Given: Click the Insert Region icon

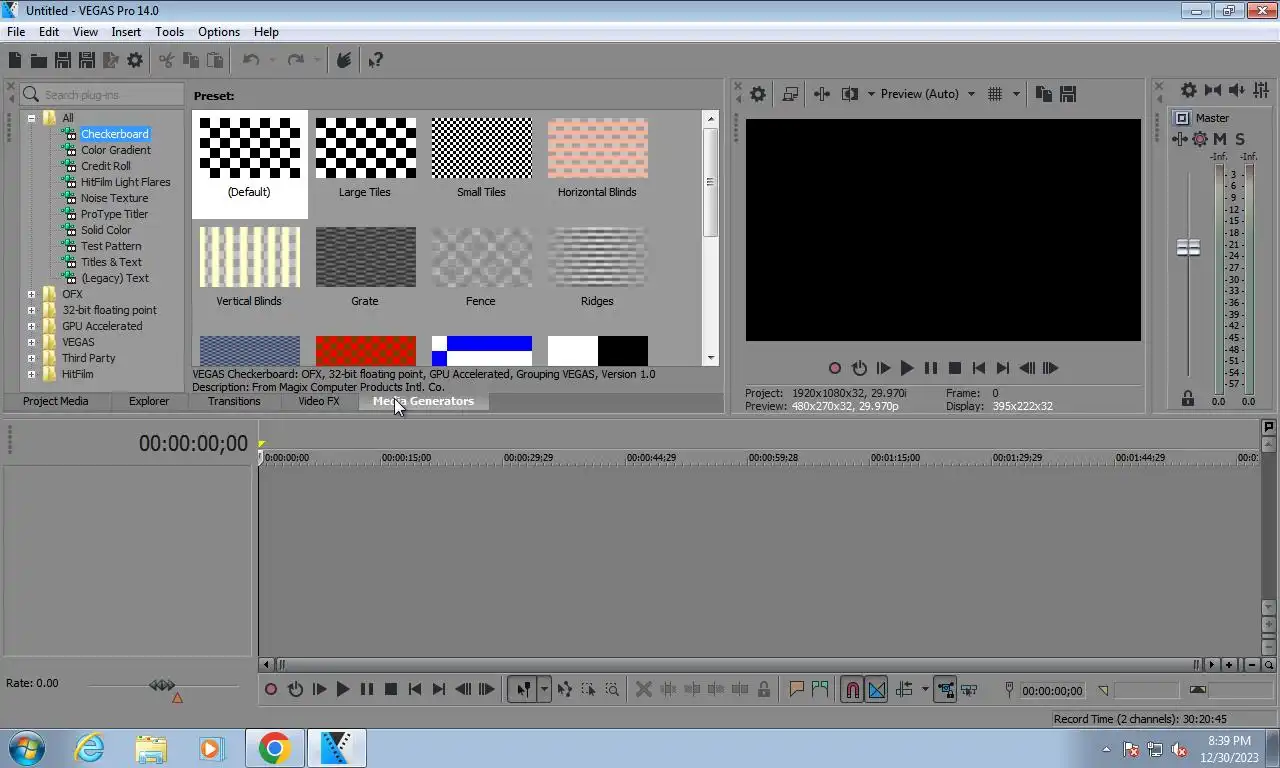Looking at the screenshot, I should pos(820,690).
